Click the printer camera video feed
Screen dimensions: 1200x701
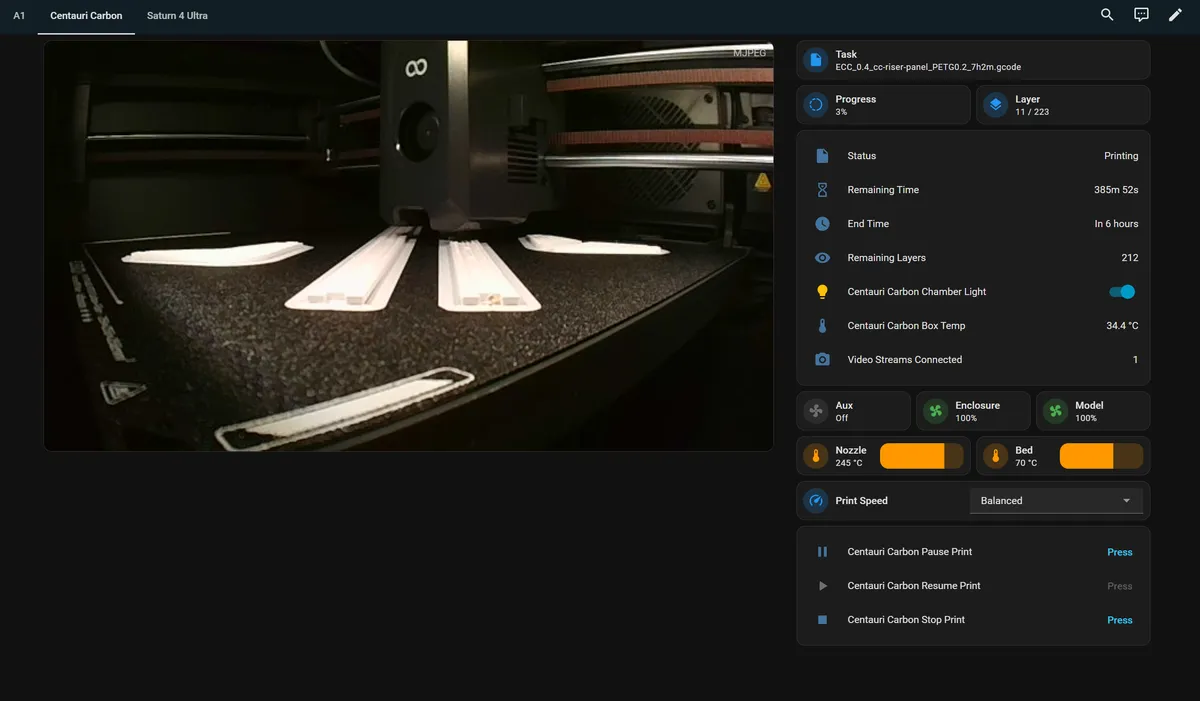(408, 246)
